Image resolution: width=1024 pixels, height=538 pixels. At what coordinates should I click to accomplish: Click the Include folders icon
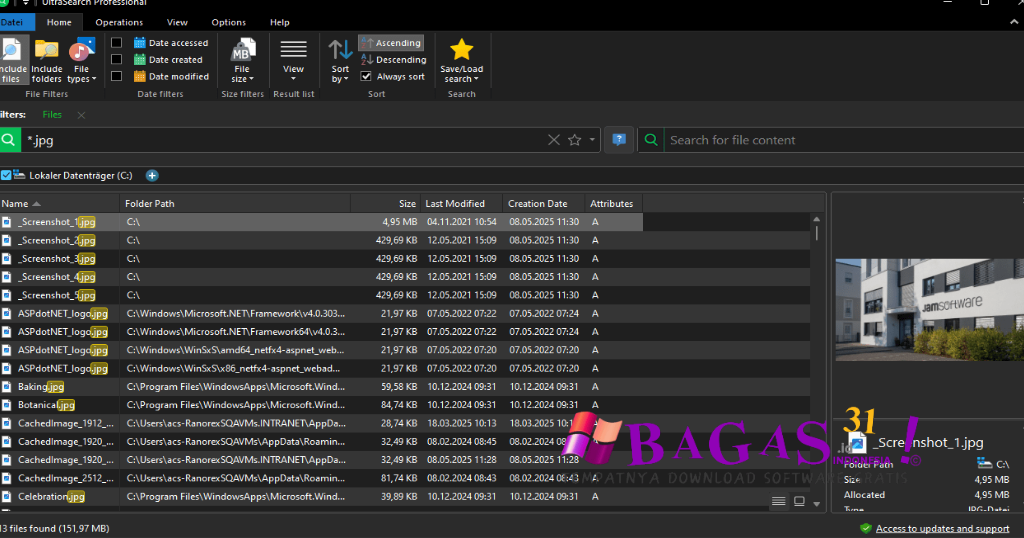click(x=46, y=61)
